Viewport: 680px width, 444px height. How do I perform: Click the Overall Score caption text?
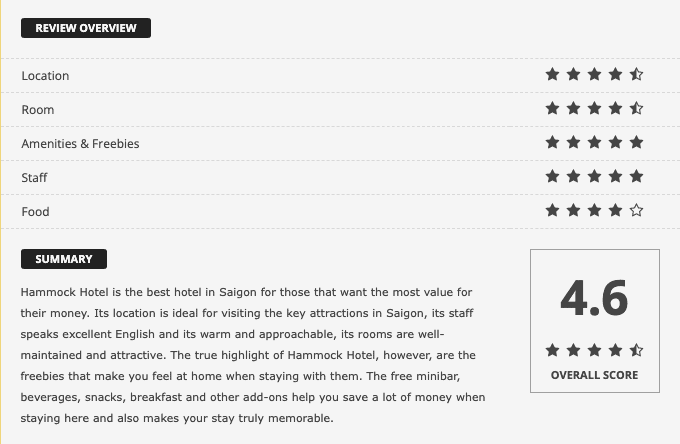tap(594, 375)
